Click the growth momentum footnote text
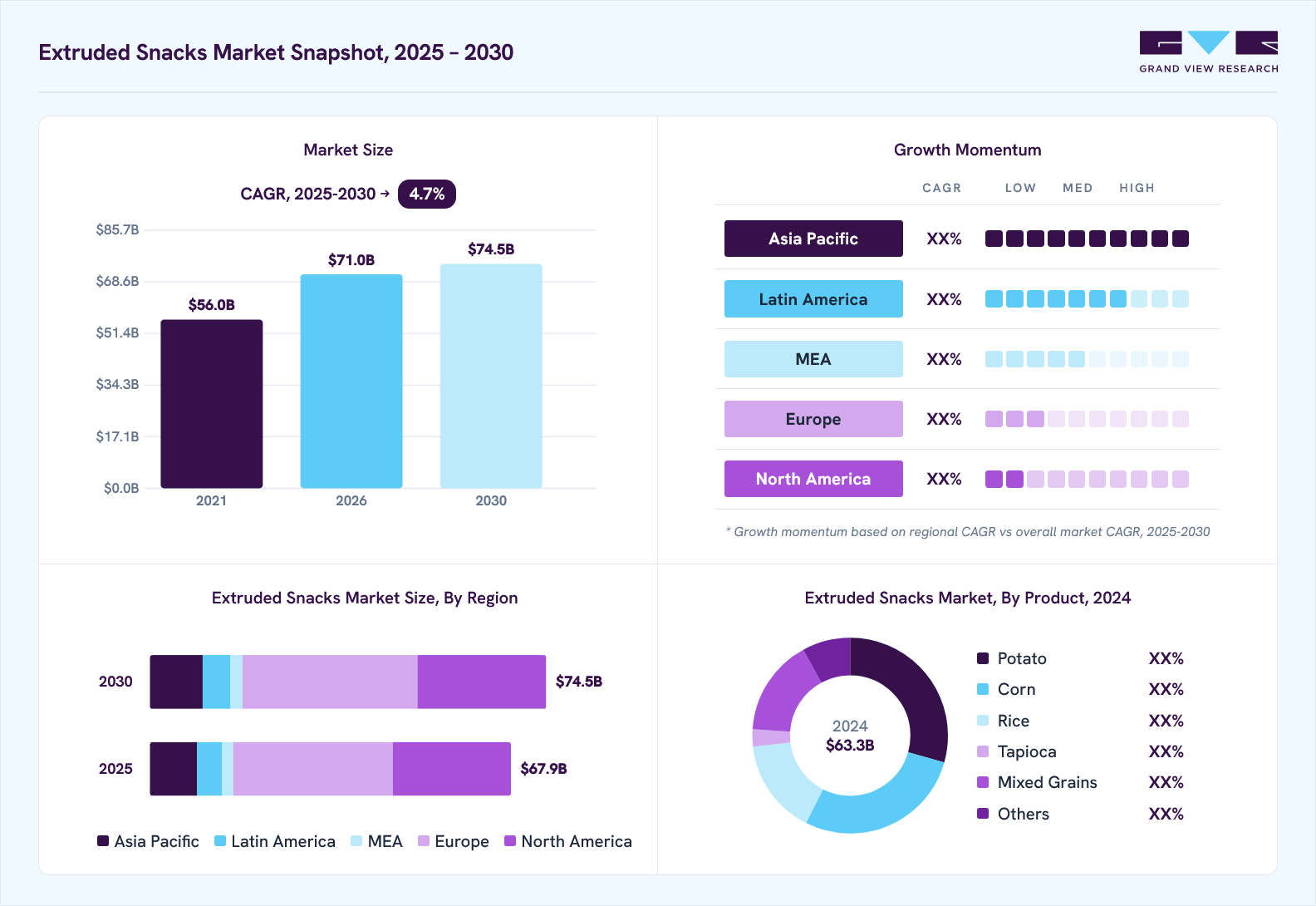This screenshot has width=1316, height=906. click(x=968, y=532)
